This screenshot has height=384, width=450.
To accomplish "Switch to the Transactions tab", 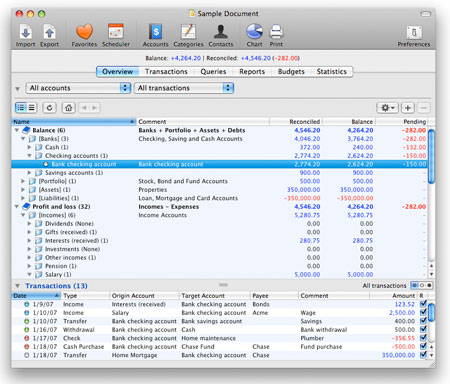I will (166, 72).
